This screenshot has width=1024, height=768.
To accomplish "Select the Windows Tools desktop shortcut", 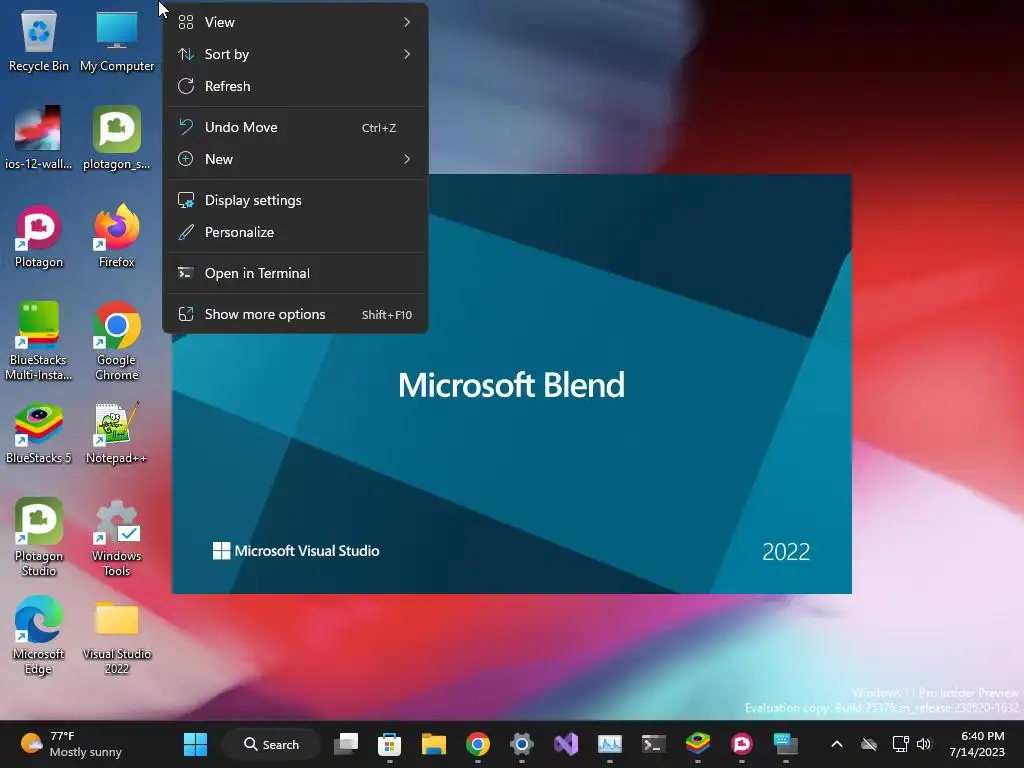I will click(x=117, y=537).
